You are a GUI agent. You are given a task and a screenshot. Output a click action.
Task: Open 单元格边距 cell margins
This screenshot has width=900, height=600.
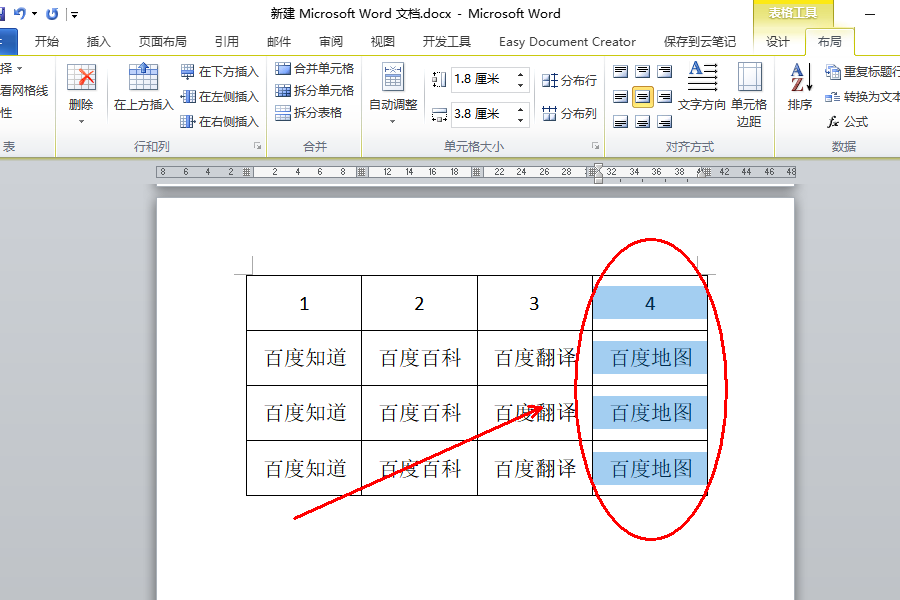[749, 95]
